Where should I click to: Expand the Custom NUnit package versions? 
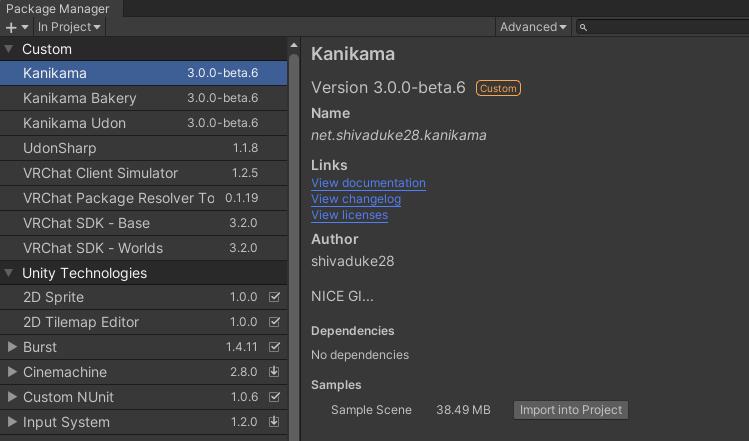[12, 397]
